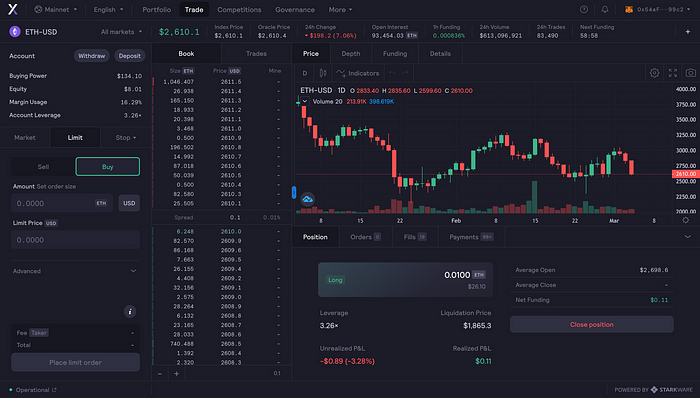Open the Indicators tool

[x=358, y=73]
